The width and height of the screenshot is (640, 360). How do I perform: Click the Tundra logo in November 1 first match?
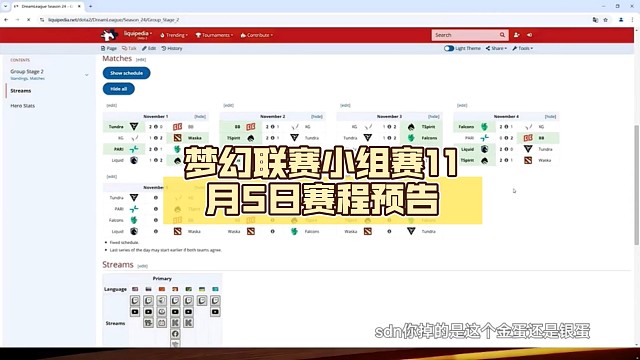pos(134,127)
